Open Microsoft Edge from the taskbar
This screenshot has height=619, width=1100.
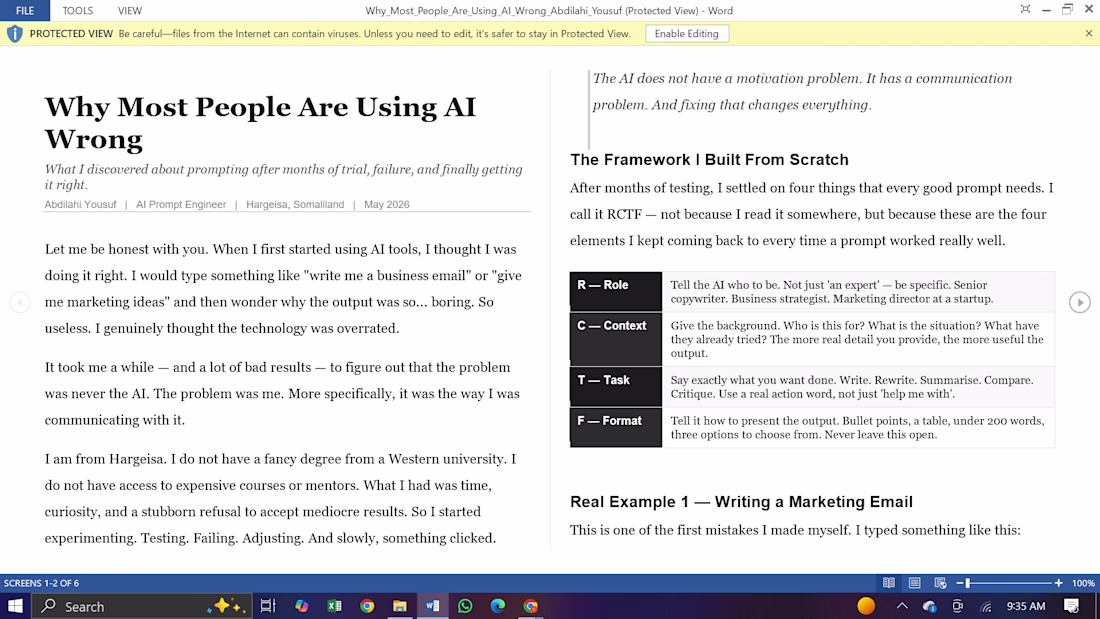click(498, 606)
